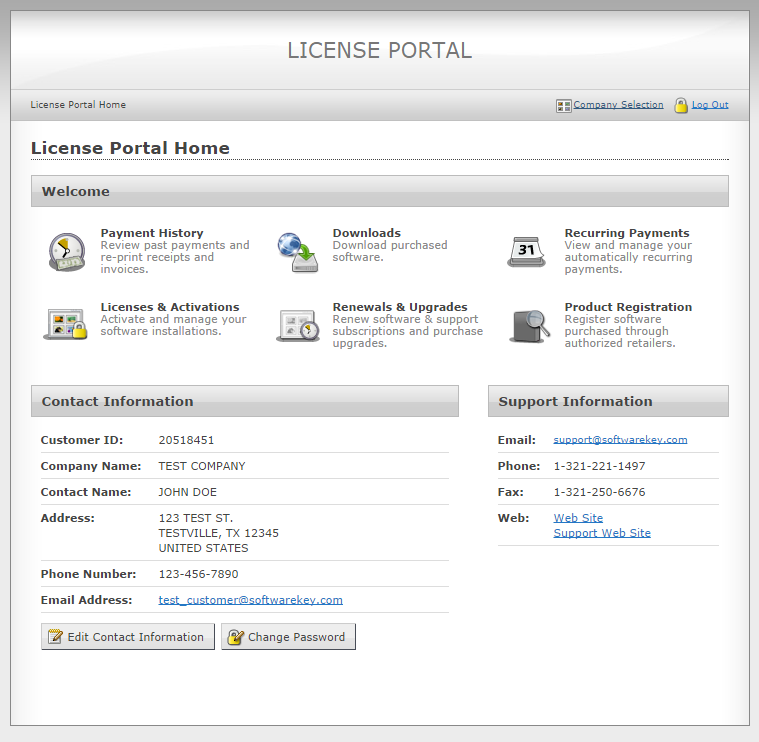Open the Web Site link
Screen dimensions: 759x742
(578, 518)
